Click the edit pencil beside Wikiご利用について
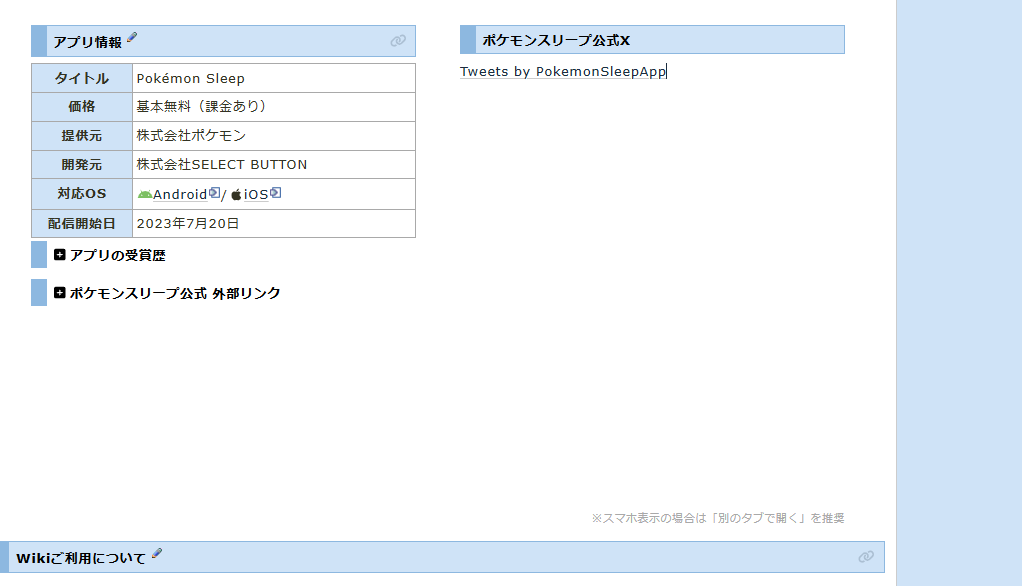Image resolution: width=1022 pixels, height=586 pixels. [157, 554]
